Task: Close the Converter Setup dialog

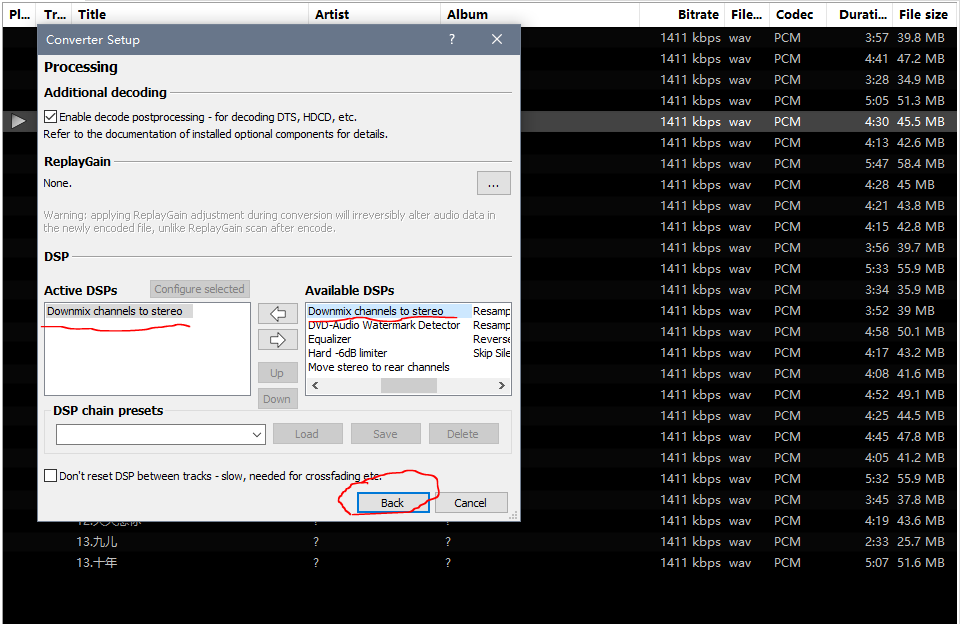Action: (498, 40)
